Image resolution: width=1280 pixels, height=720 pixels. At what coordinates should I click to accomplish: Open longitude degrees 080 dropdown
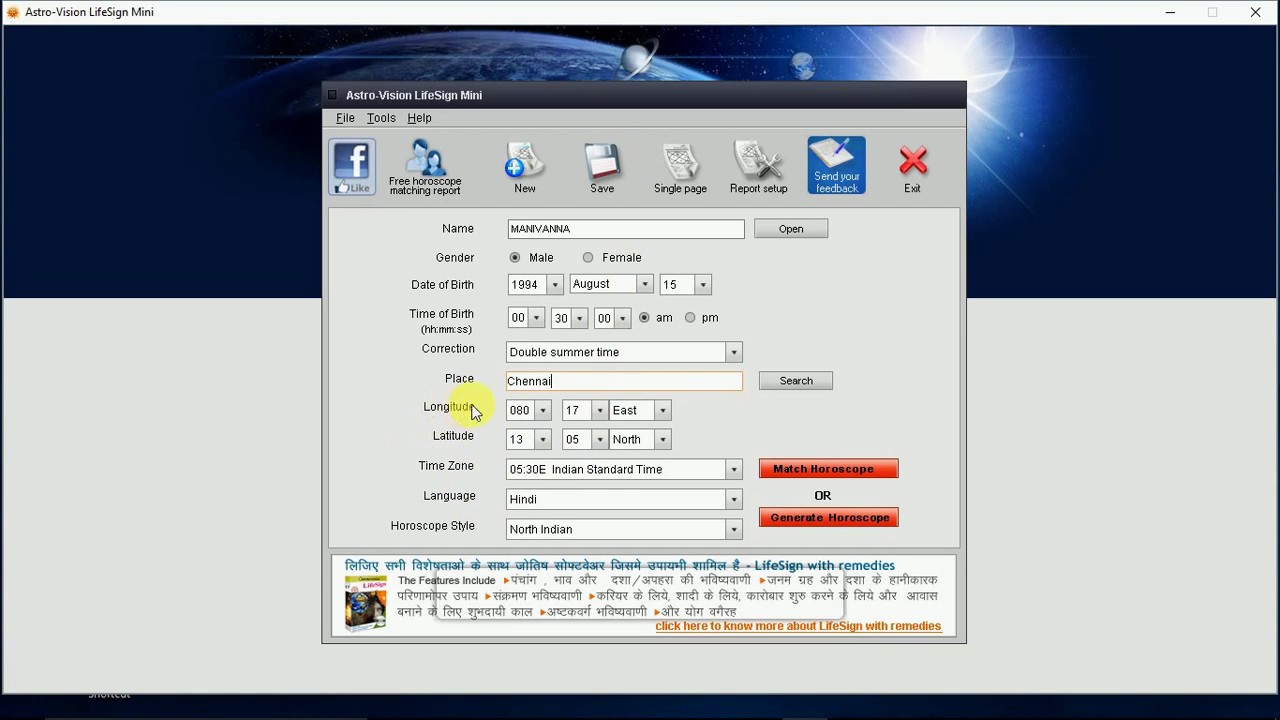point(543,411)
